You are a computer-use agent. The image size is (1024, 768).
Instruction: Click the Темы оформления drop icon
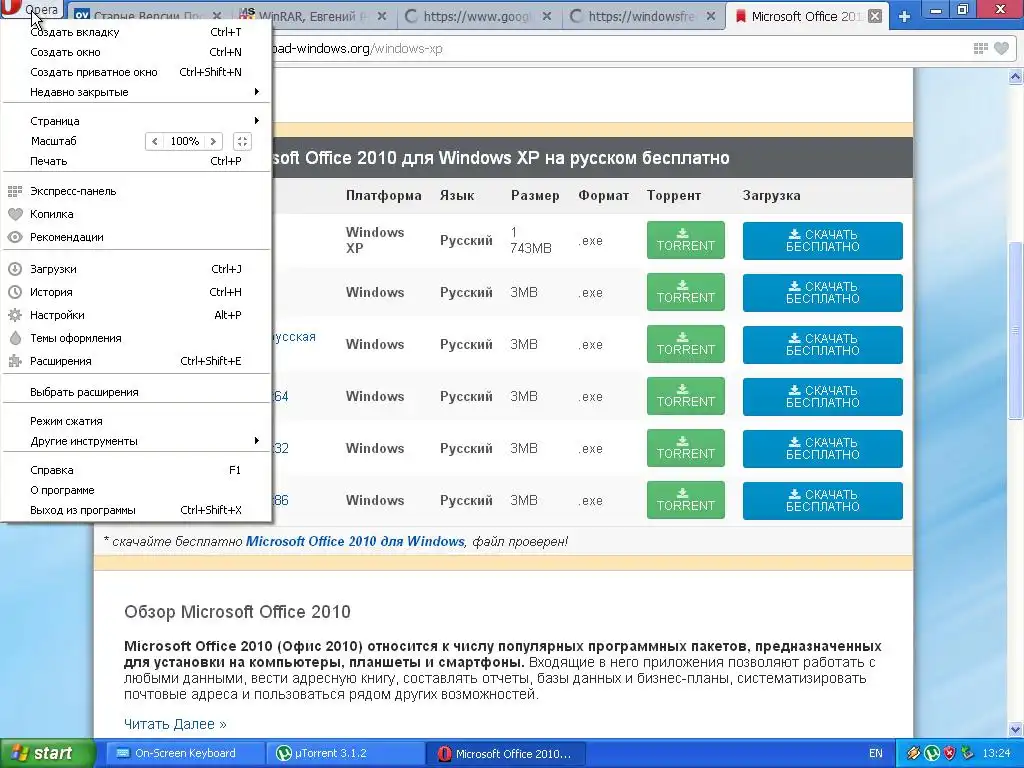pyautogui.click(x=15, y=338)
